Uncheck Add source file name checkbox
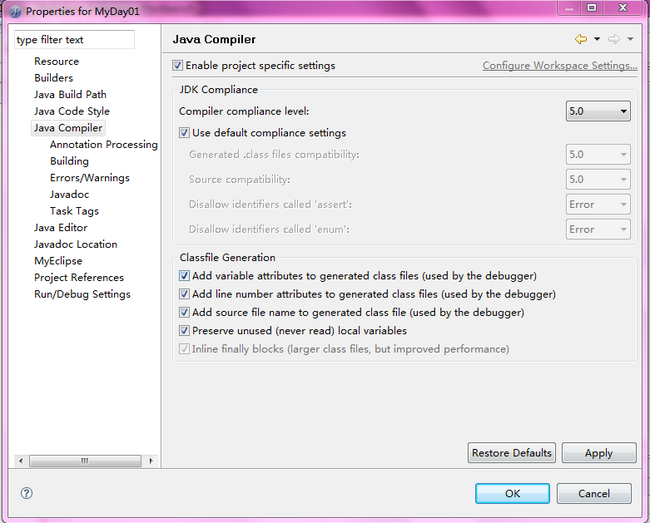 tap(184, 312)
